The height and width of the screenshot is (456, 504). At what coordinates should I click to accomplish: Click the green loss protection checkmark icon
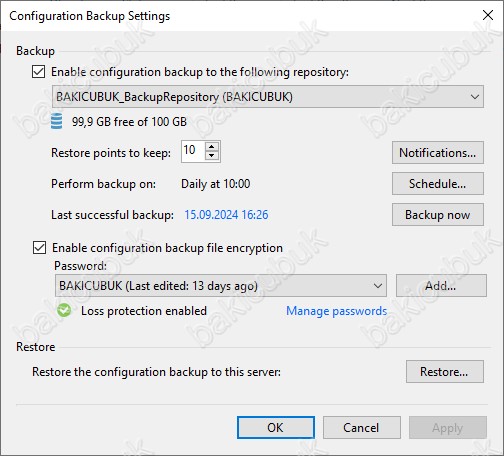(64, 310)
